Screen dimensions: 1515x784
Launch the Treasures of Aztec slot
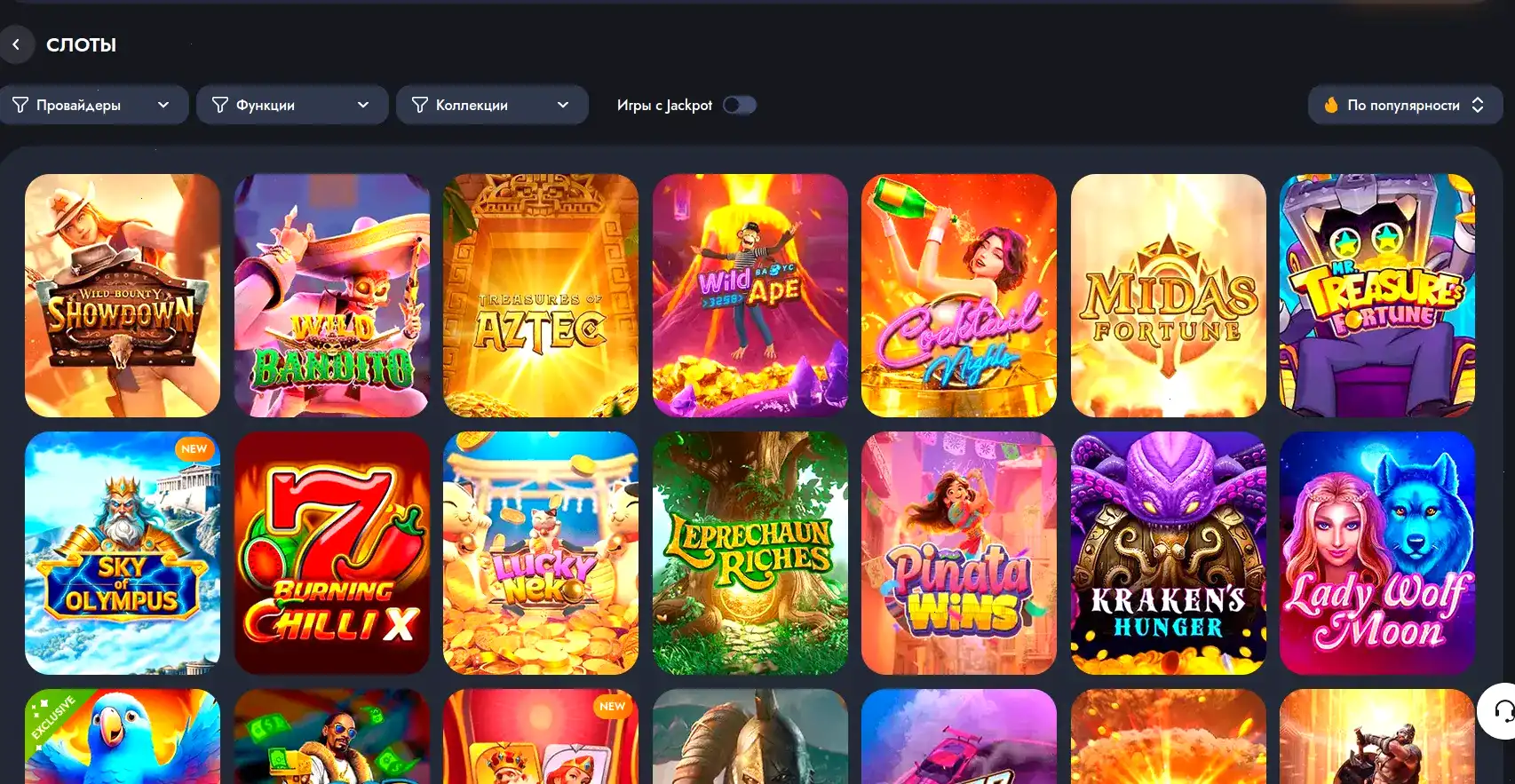[541, 296]
